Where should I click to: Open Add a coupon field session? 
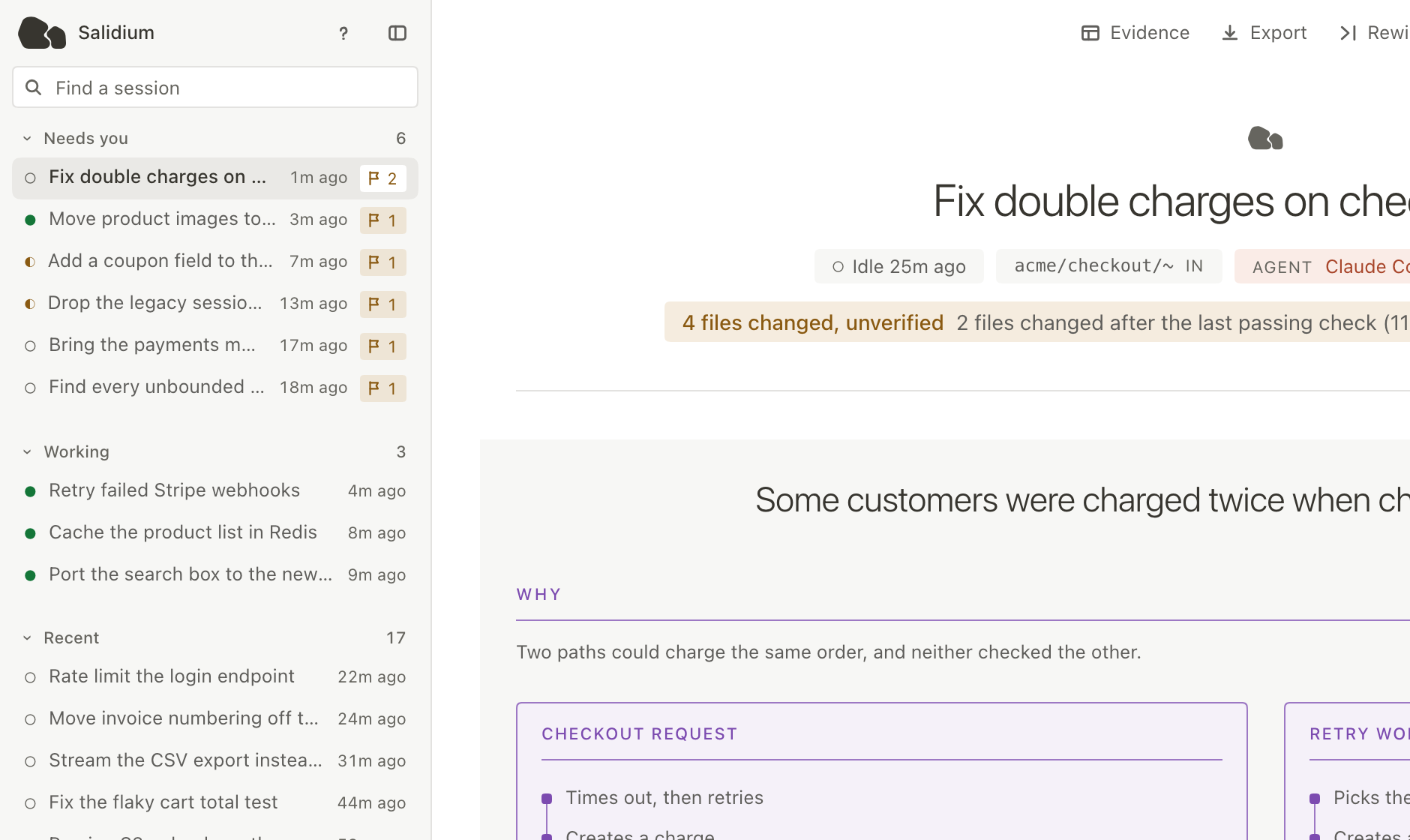point(215,262)
